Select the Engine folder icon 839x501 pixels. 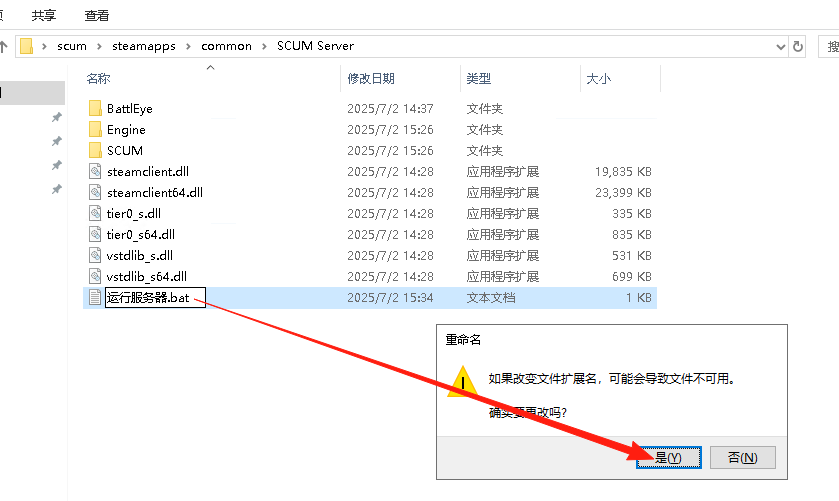tap(95, 129)
